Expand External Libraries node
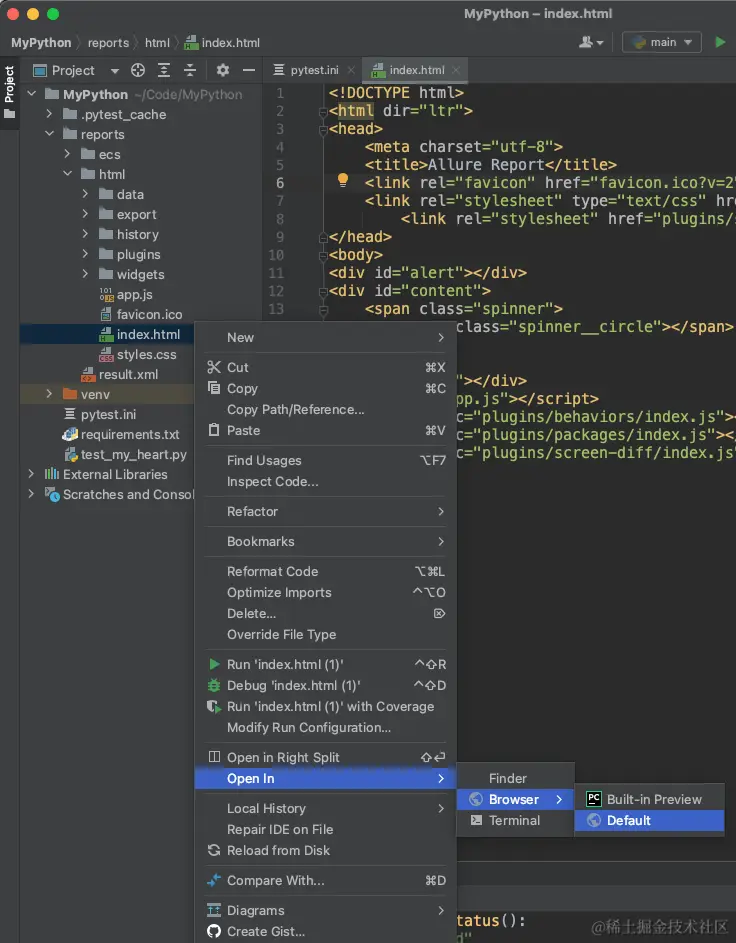This screenshot has height=943, width=736. [x=31, y=474]
